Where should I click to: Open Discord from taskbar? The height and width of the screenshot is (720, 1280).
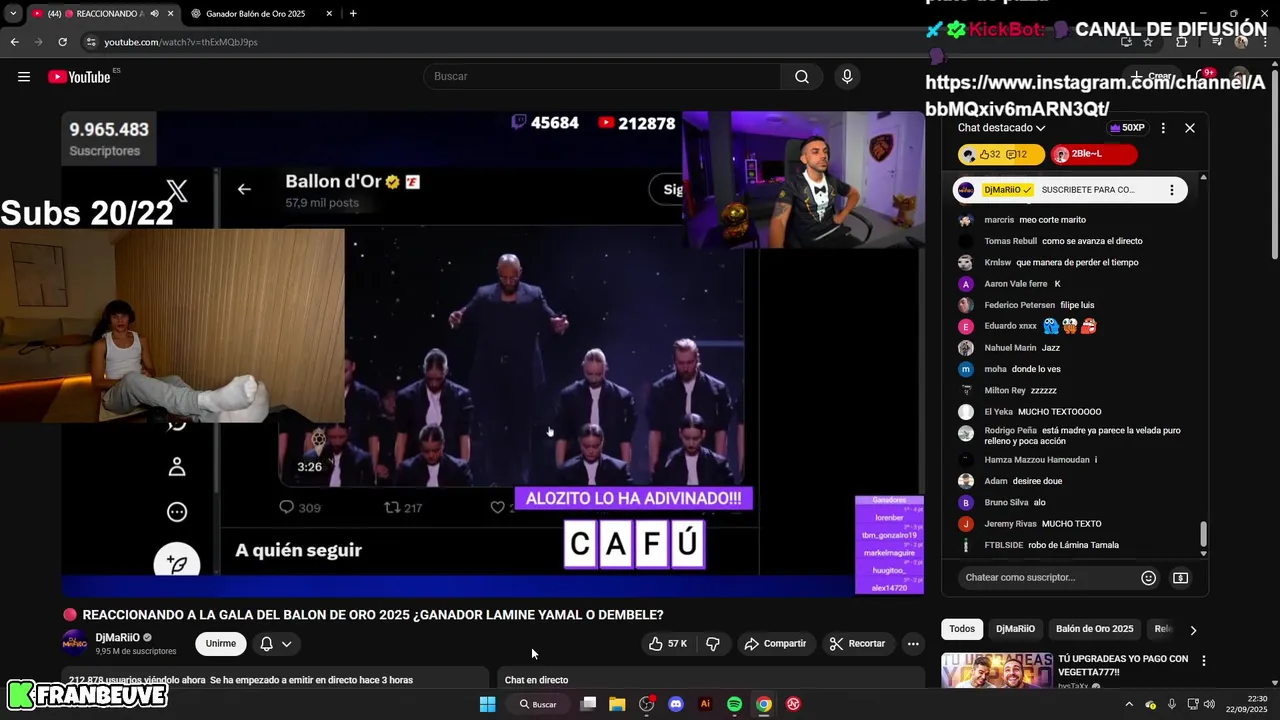tap(676, 704)
